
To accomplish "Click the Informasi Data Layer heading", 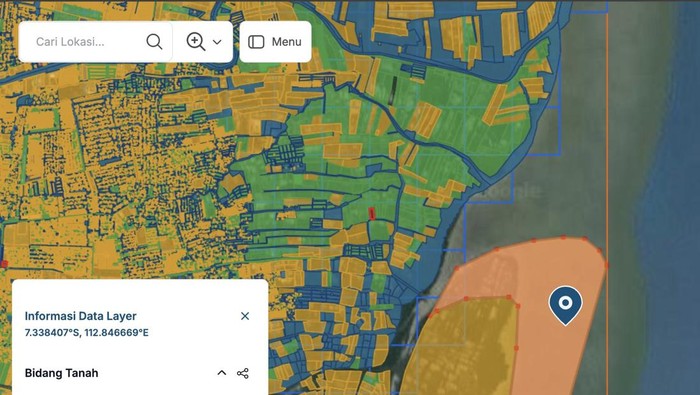I will [80, 316].
